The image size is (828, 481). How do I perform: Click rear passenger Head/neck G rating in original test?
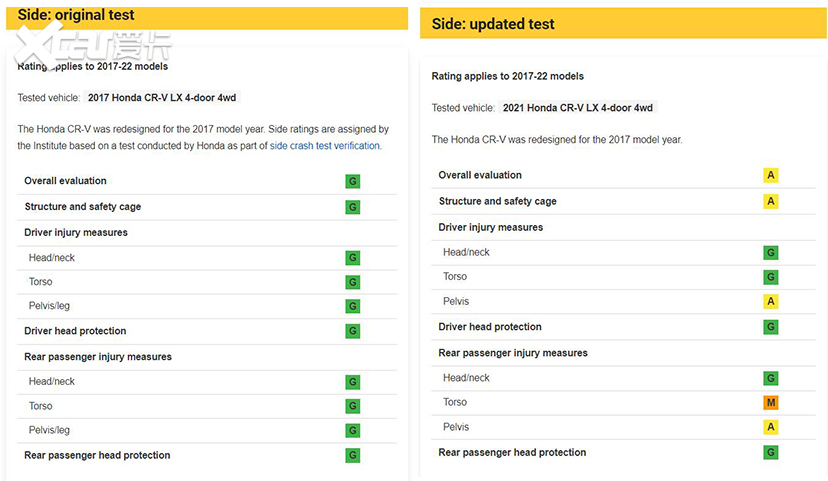(x=353, y=382)
